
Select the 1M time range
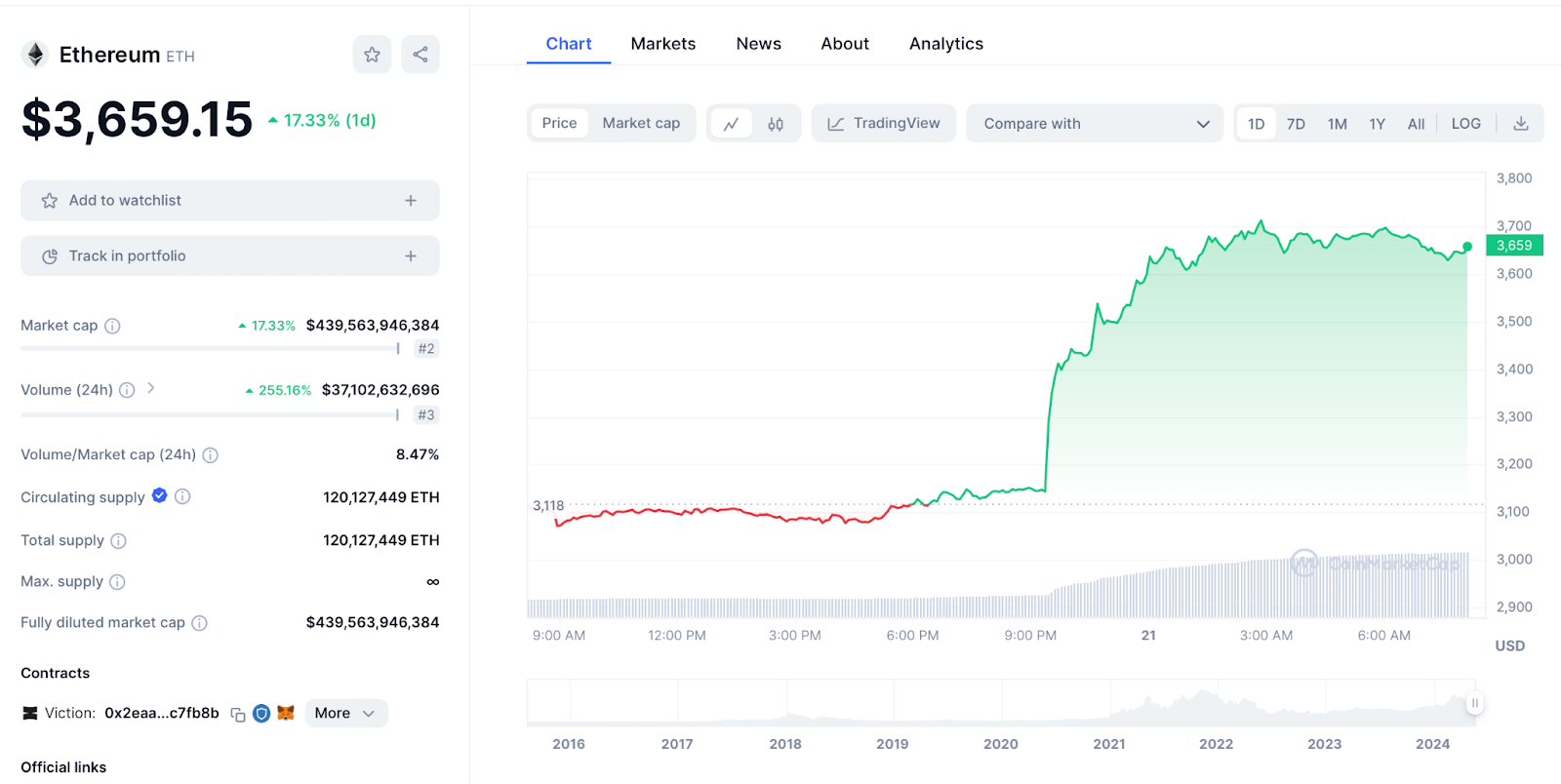1337,124
